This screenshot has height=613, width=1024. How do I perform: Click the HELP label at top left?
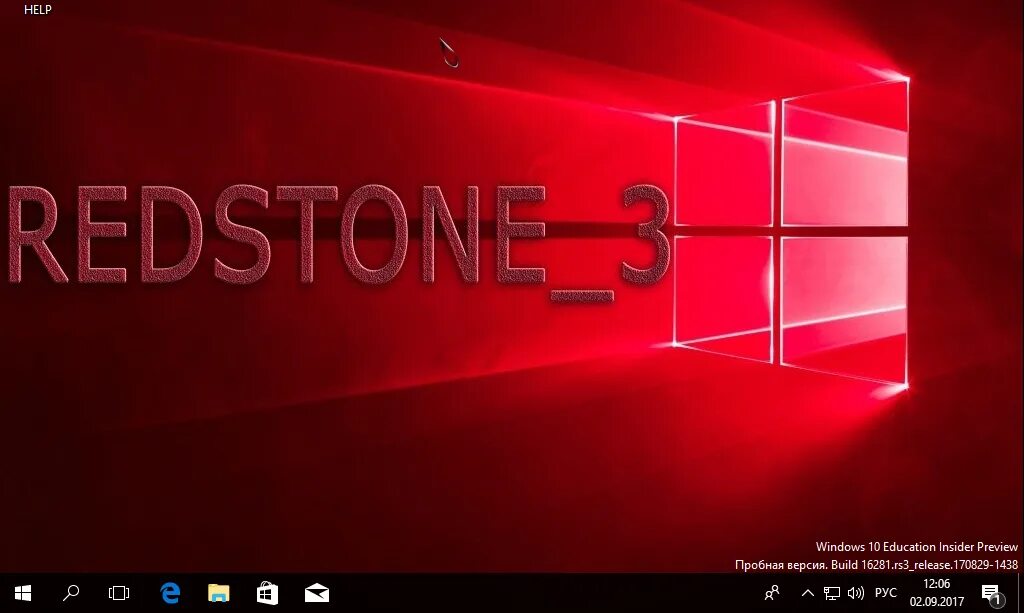coord(37,10)
